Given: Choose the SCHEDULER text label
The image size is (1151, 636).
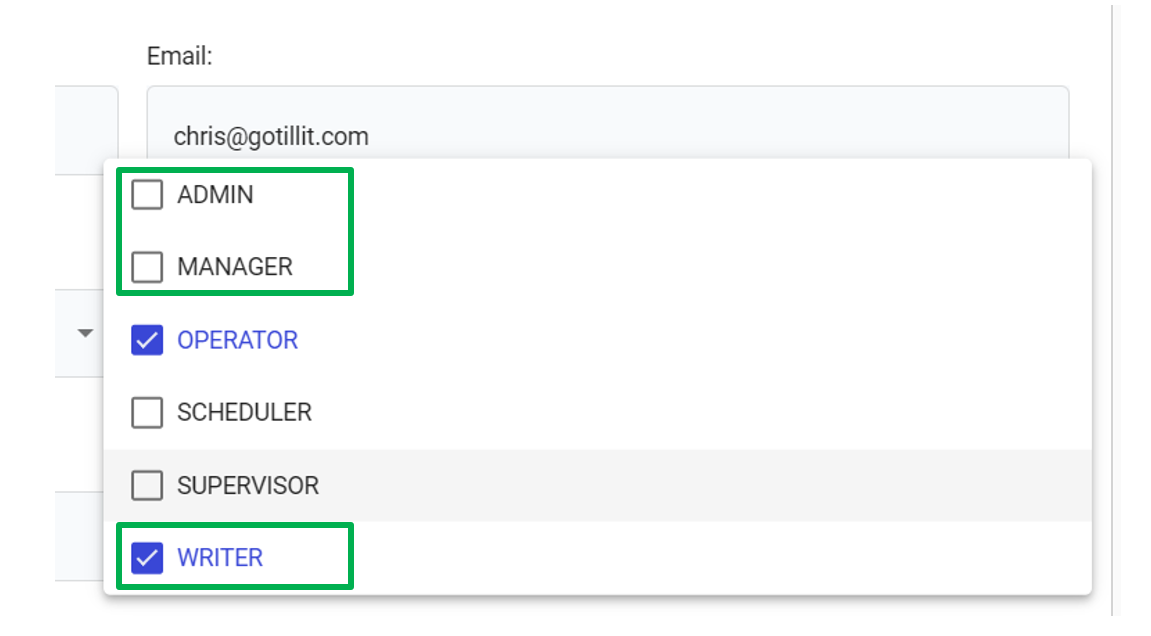Looking at the screenshot, I should coord(244,413).
